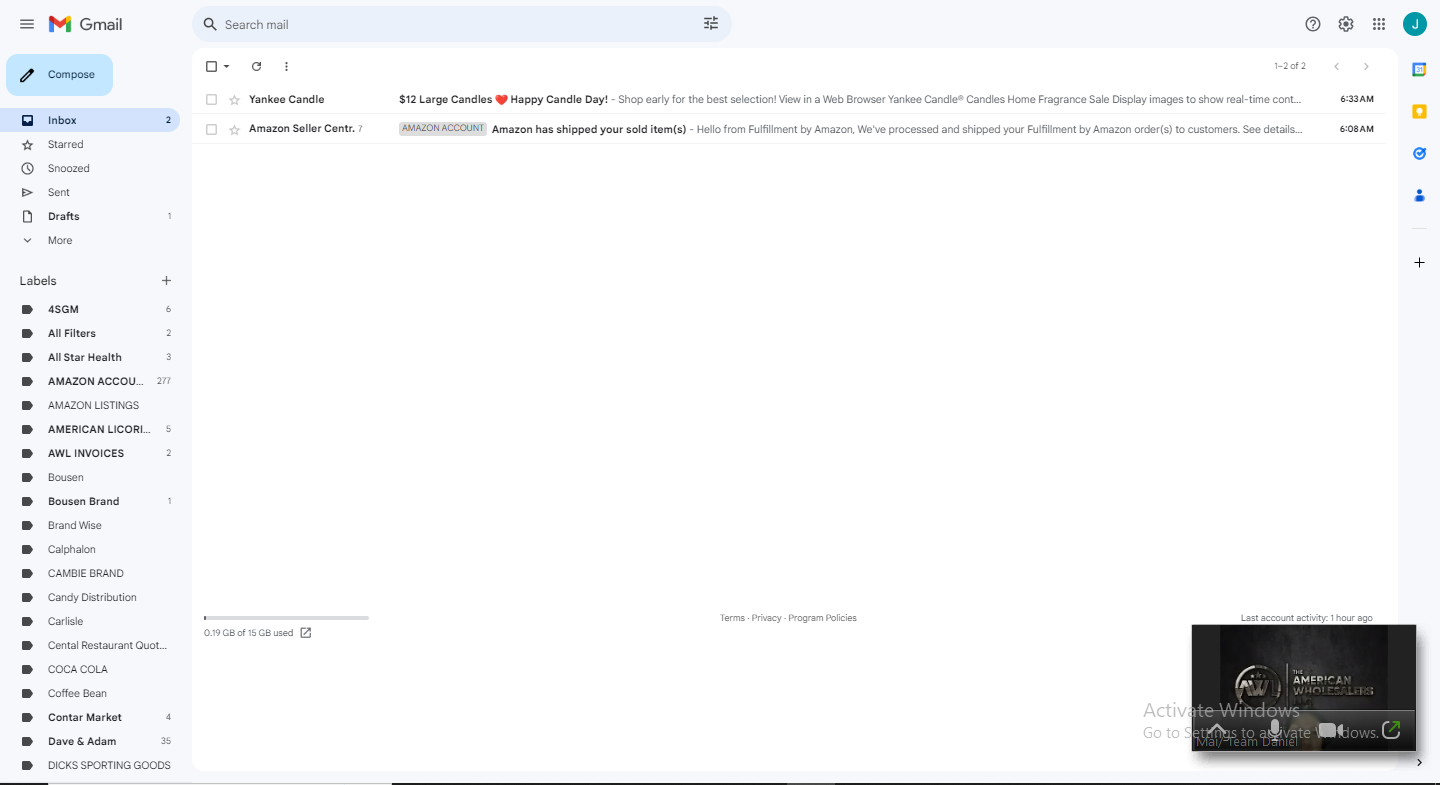Get add-ons plus icon
The height and width of the screenshot is (785, 1440).
click(x=1419, y=262)
